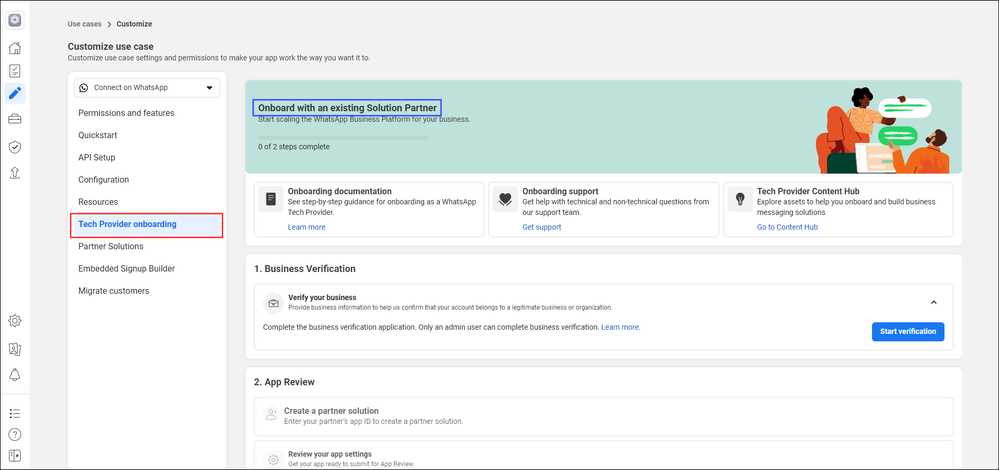Click the 1. Business Verification heading
The width and height of the screenshot is (999, 470).
point(305,269)
